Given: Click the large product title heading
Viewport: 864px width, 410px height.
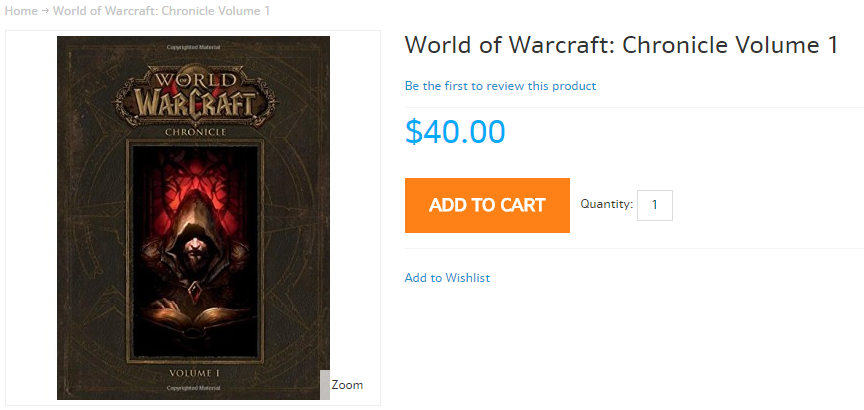Looking at the screenshot, I should pos(620,46).
